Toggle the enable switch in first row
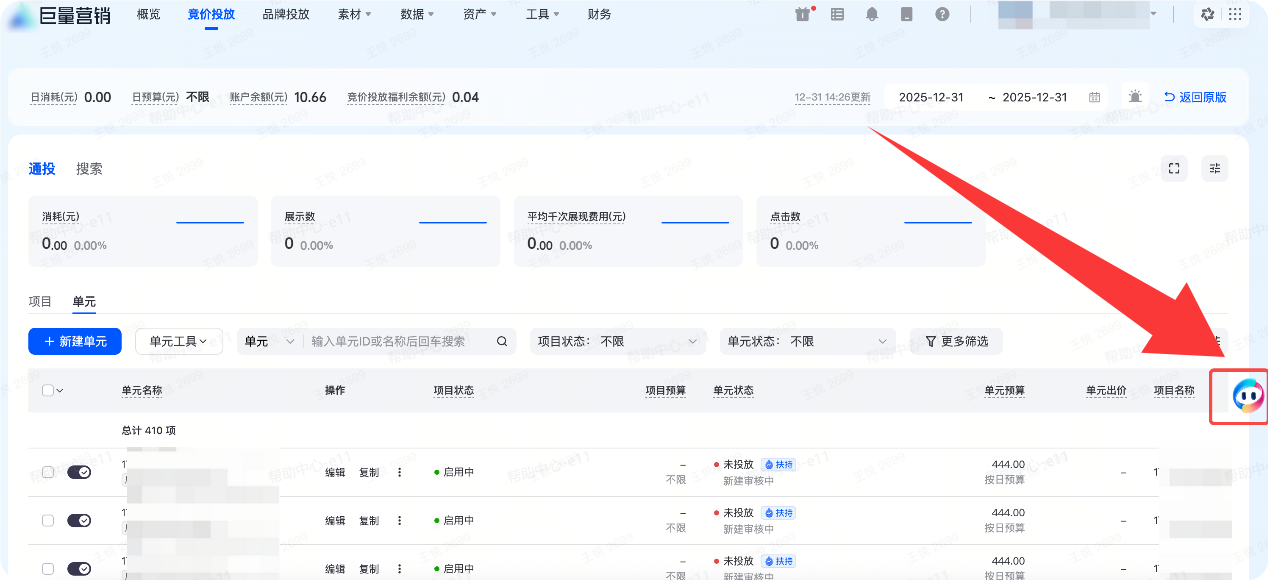 [79, 472]
